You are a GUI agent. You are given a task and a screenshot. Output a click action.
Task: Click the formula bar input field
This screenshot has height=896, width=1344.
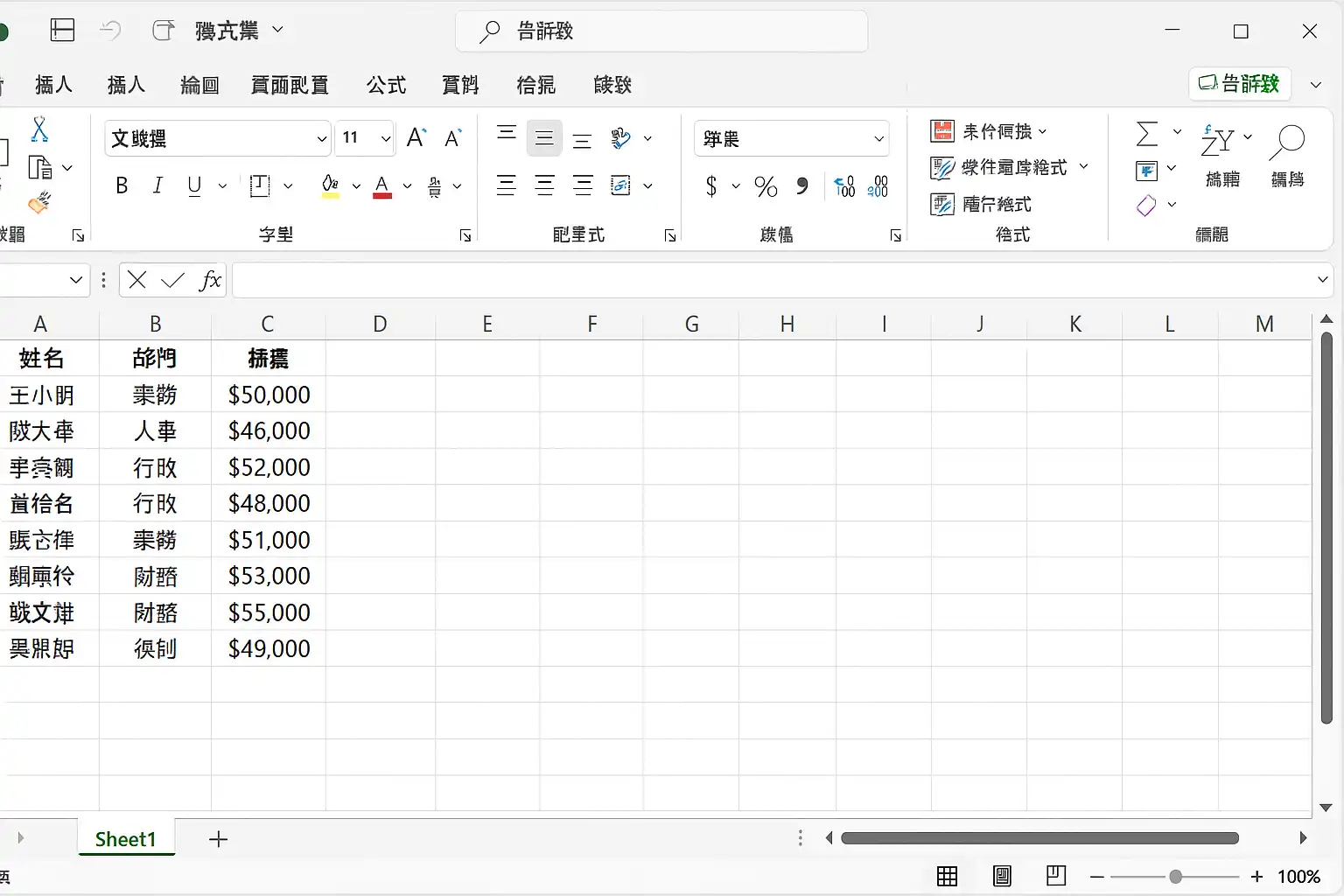(770, 280)
